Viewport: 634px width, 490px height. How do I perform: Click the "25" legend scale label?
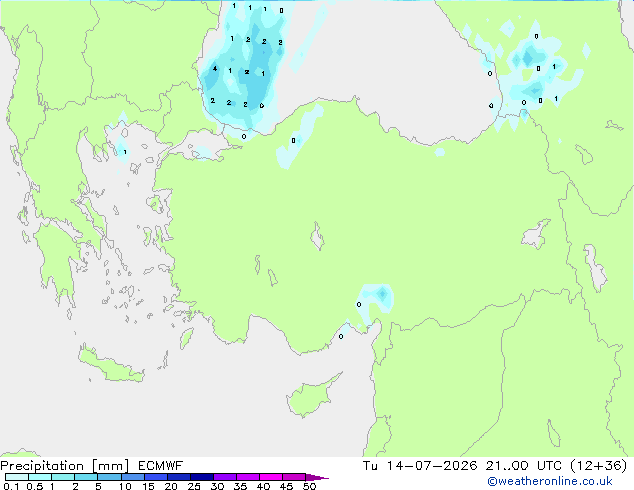click(x=194, y=486)
